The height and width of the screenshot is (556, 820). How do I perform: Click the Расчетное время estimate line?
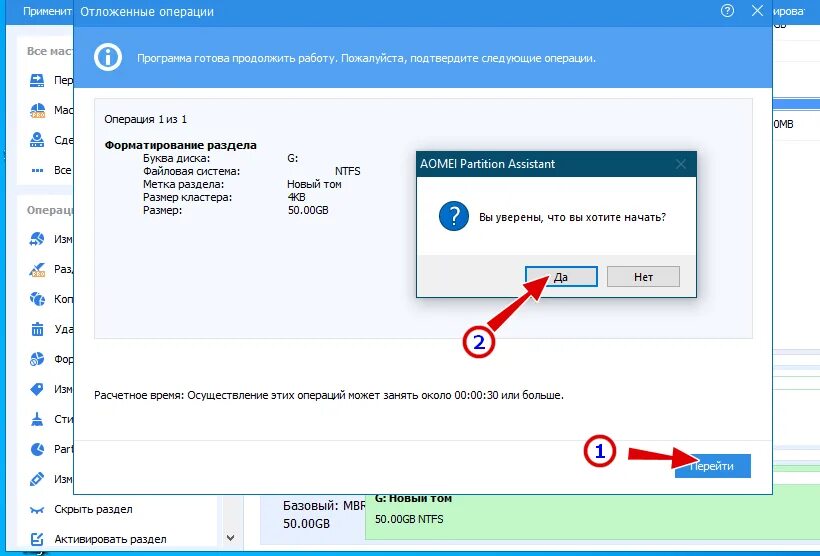[x=329, y=395]
